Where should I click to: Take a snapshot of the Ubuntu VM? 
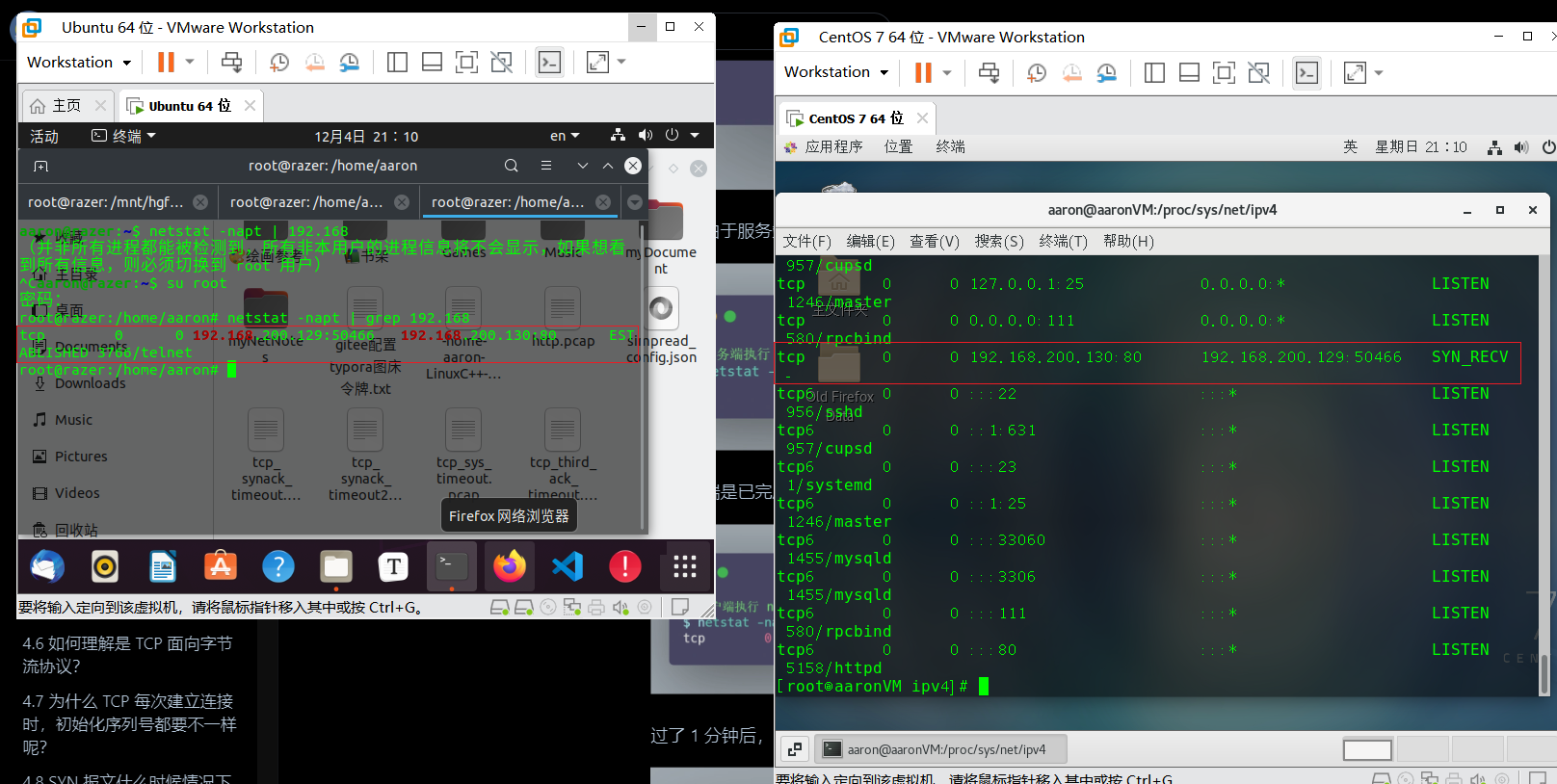tap(279, 63)
